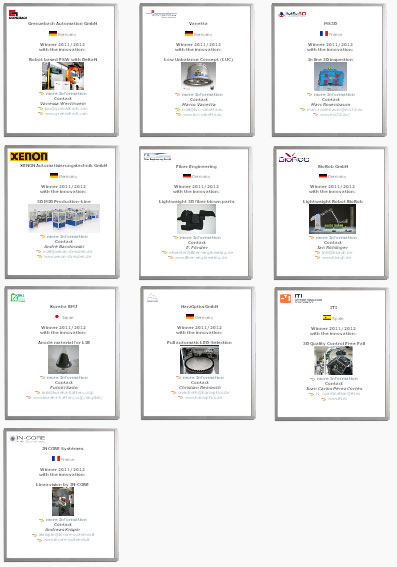The image size is (397, 567).
Task: Click the German flag in the LED-Selection card
Action: tap(190, 317)
